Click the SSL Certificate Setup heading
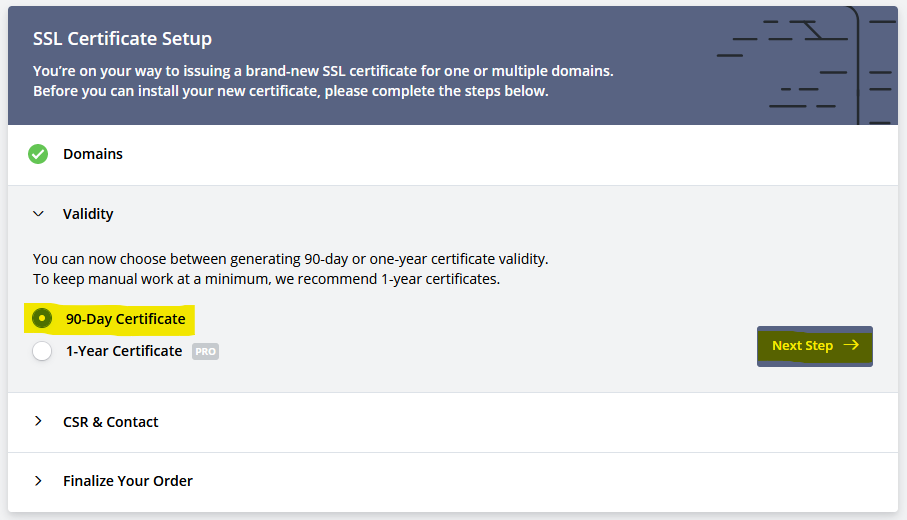The image size is (907, 520). 122,39
